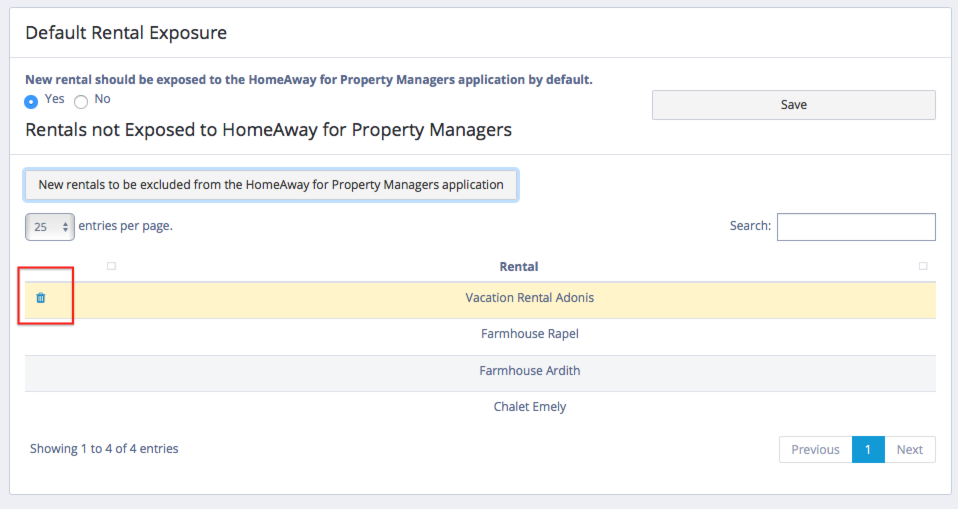Select the Vacation Rental Adonis row
The image size is (958, 509).
pos(529,298)
